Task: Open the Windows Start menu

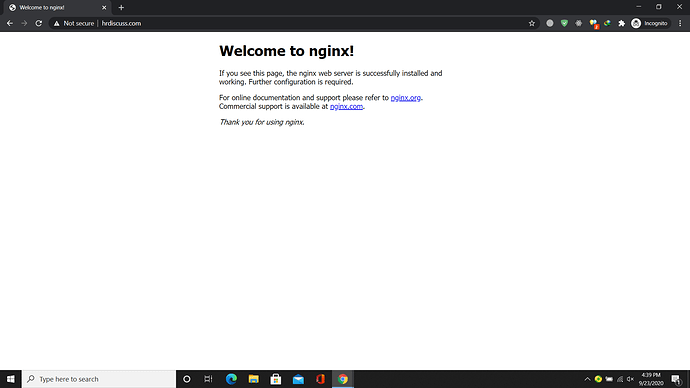Action: [x=11, y=379]
